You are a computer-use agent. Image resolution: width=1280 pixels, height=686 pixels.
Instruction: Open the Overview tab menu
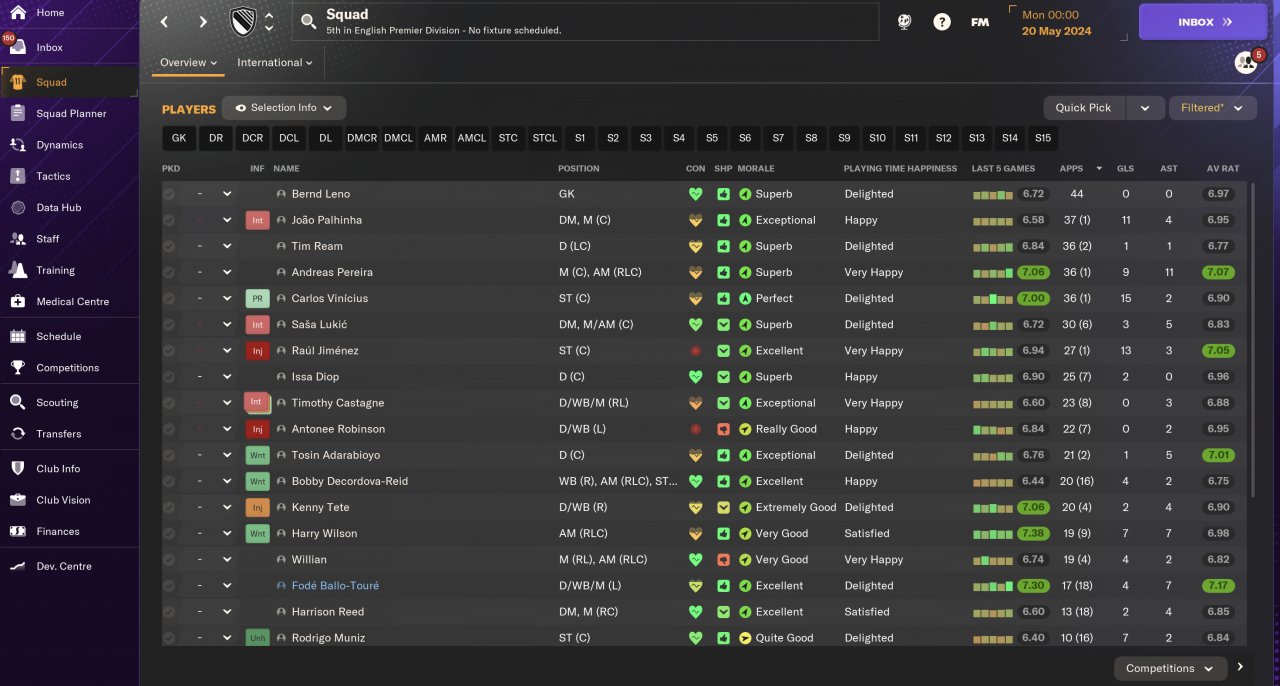188,63
